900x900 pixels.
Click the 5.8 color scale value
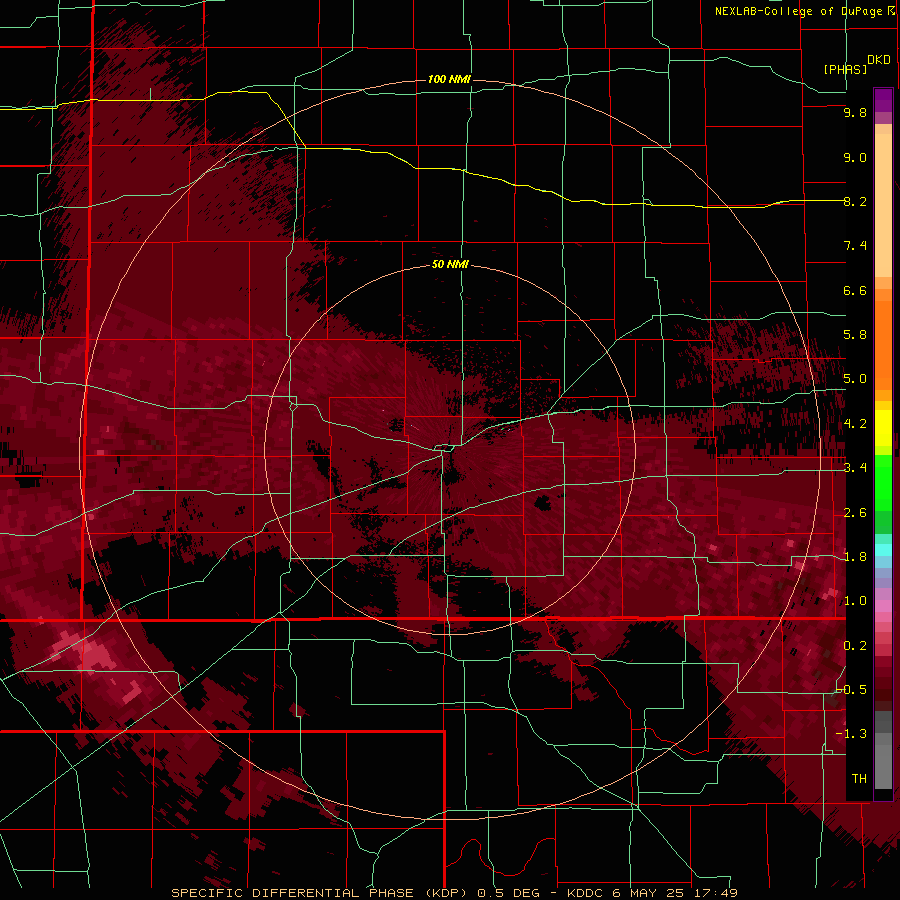(x=855, y=335)
